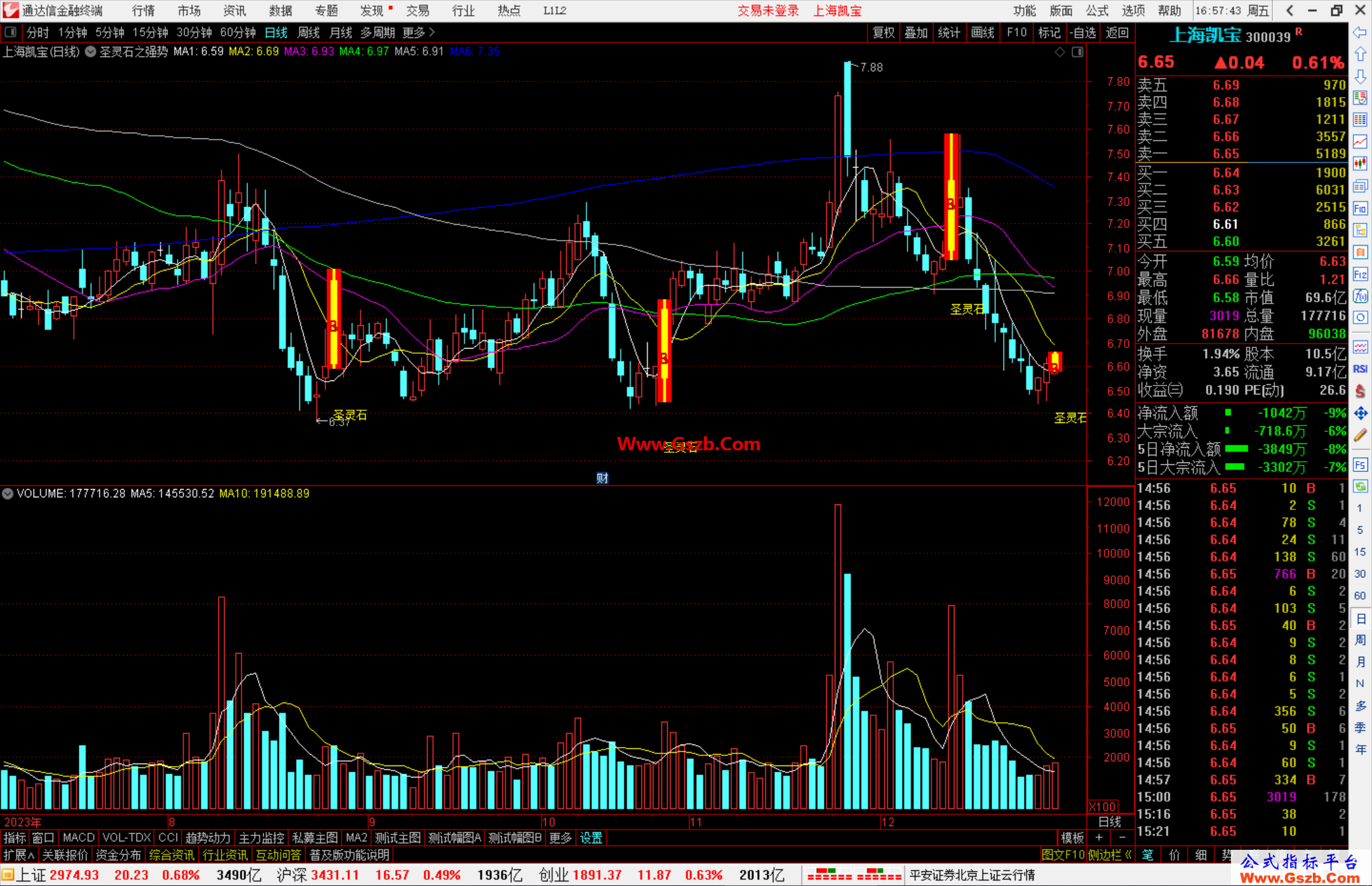Image resolution: width=1372 pixels, height=886 pixels.
Task: Open the 更多 indicators list
Action: (x=560, y=838)
